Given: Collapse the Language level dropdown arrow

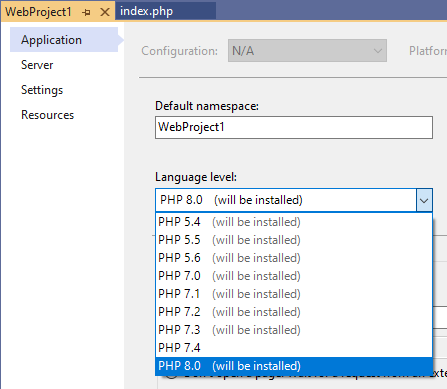Looking at the screenshot, I should tap(424, 200).
